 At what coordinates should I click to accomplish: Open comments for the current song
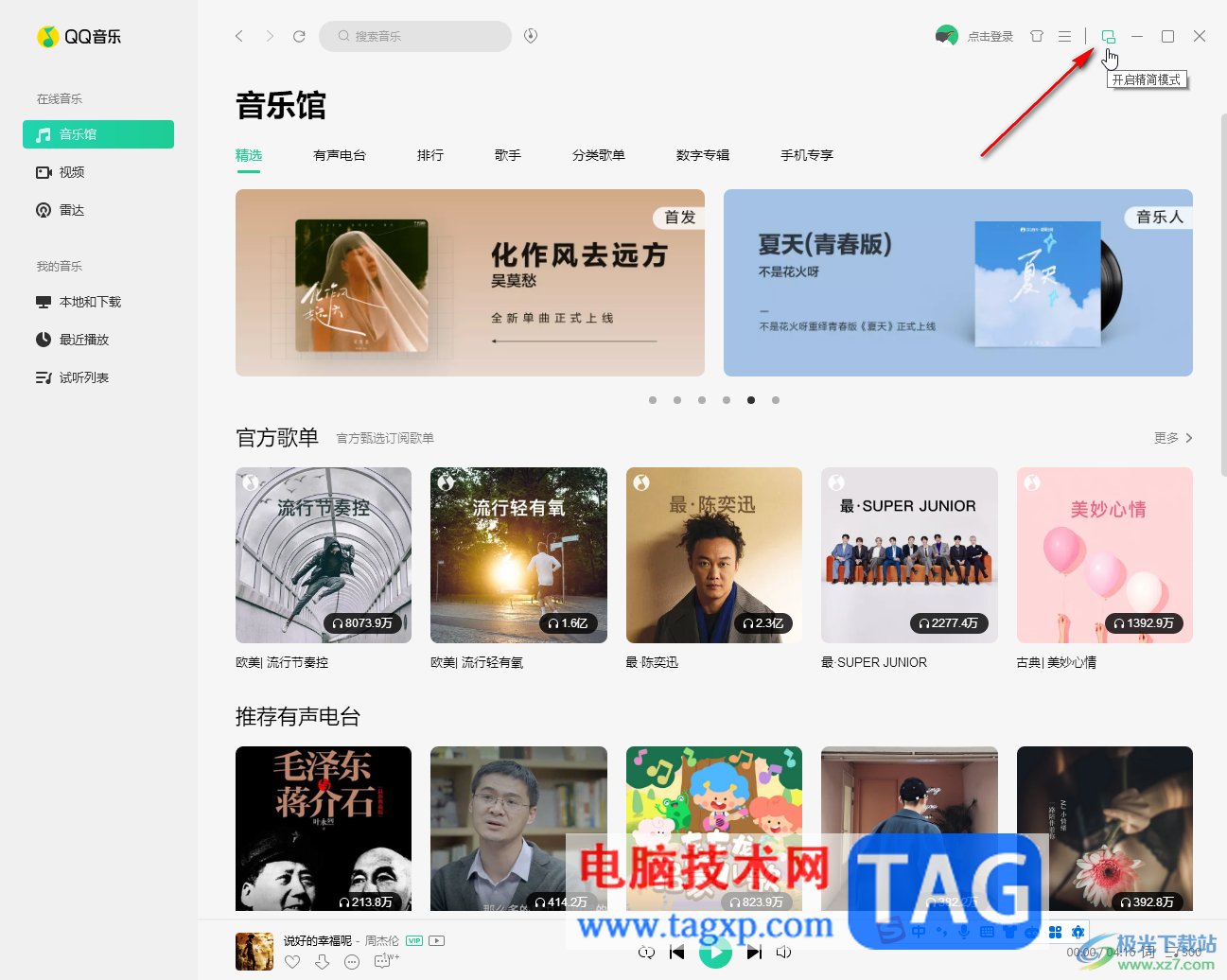click(x=383, y=962)
